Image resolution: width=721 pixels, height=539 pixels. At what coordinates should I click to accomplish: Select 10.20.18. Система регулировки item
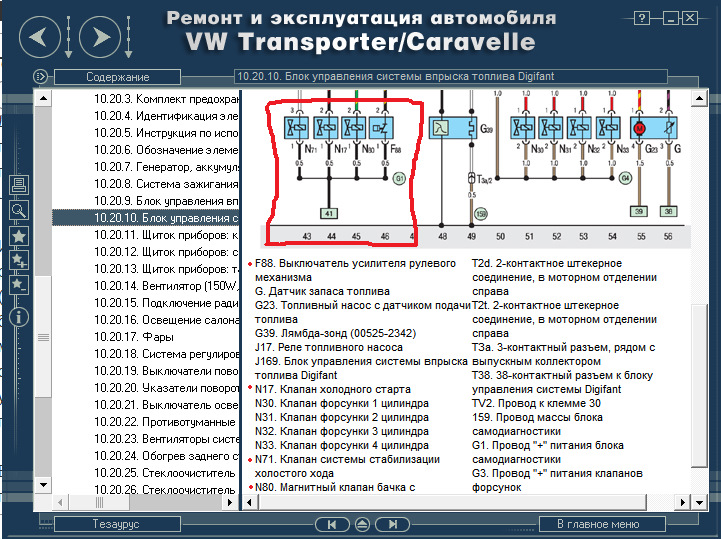(x=166, y=354)
